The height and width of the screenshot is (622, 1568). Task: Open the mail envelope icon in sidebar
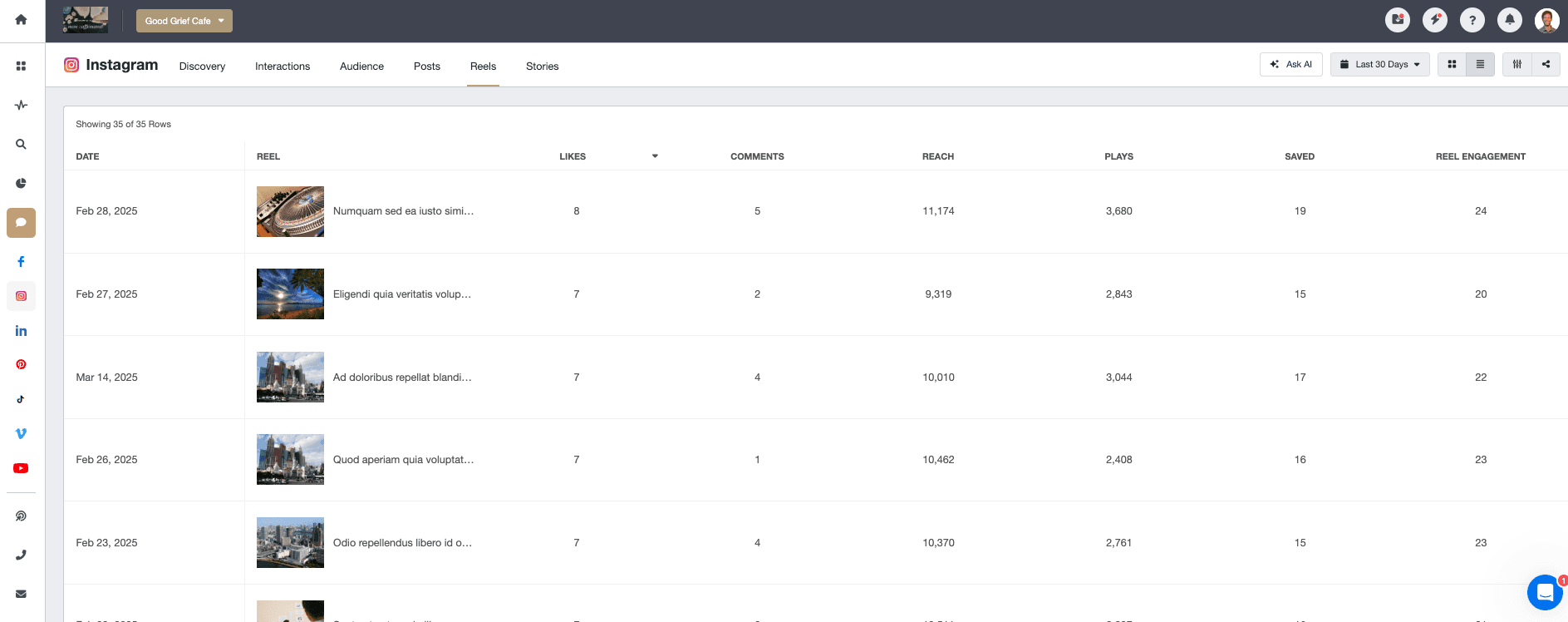[x=21, y=594]
